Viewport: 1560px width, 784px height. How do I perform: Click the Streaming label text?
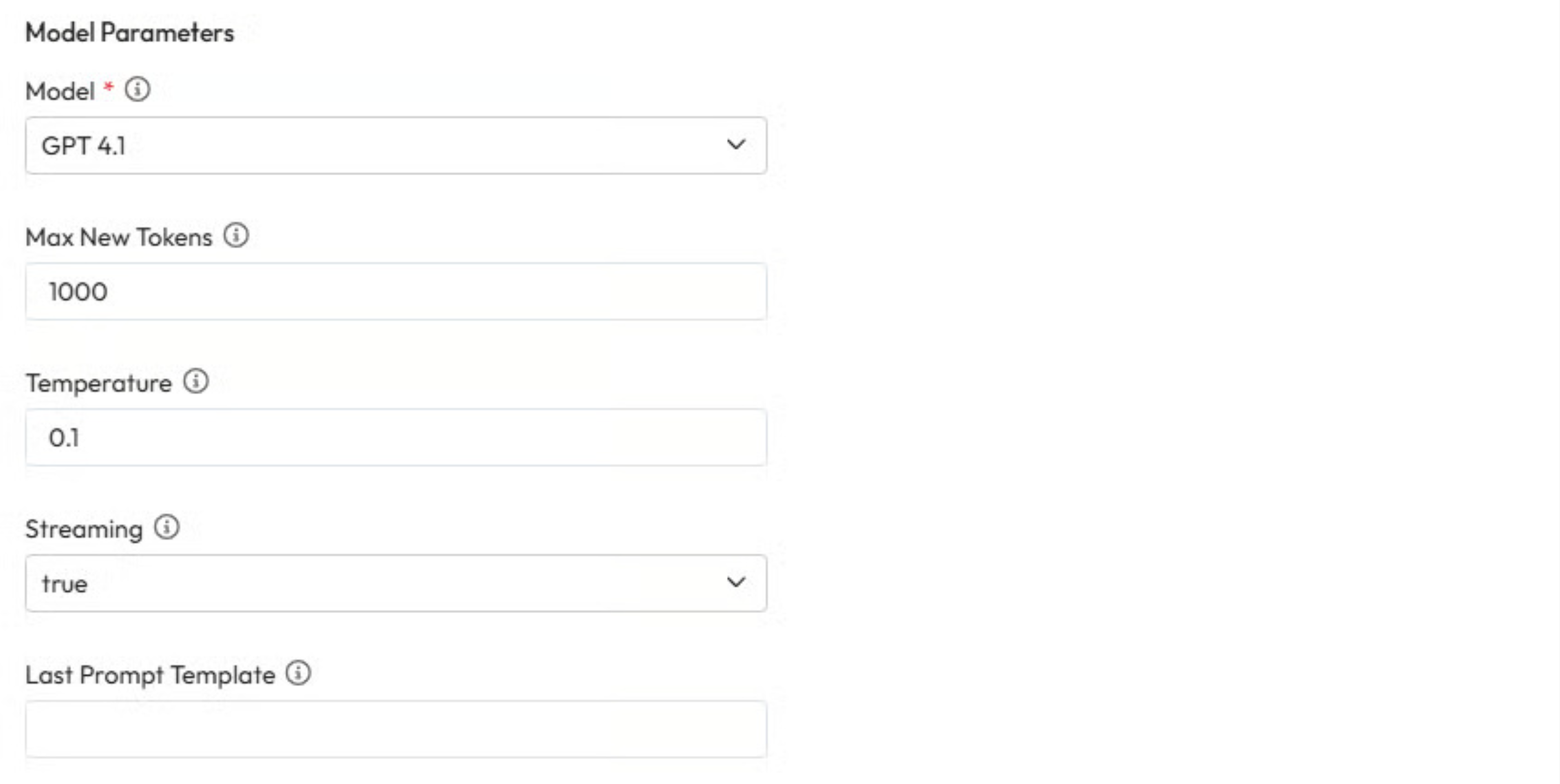pyautogui.click(x=84, y=529)
